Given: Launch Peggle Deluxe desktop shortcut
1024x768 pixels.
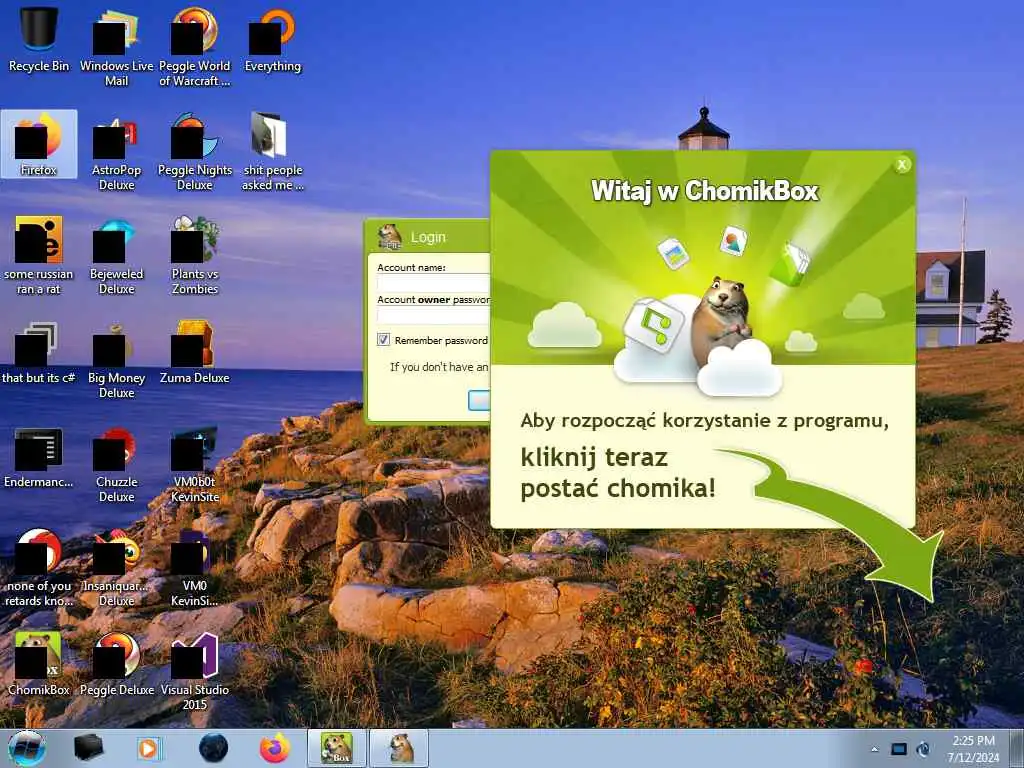Looking at the screenshot, I should [116, 664].
